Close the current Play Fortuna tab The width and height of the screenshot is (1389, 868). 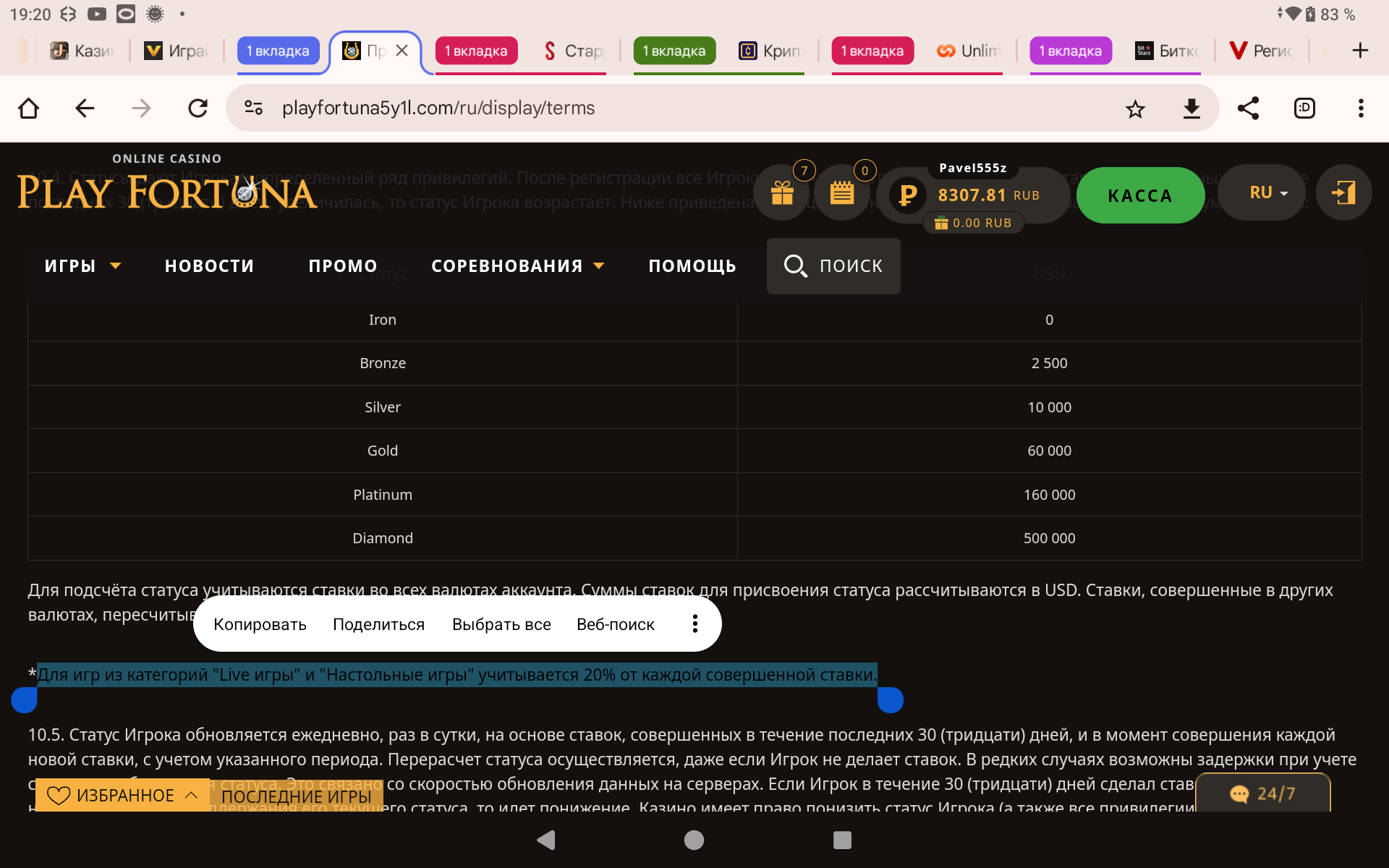402,51
